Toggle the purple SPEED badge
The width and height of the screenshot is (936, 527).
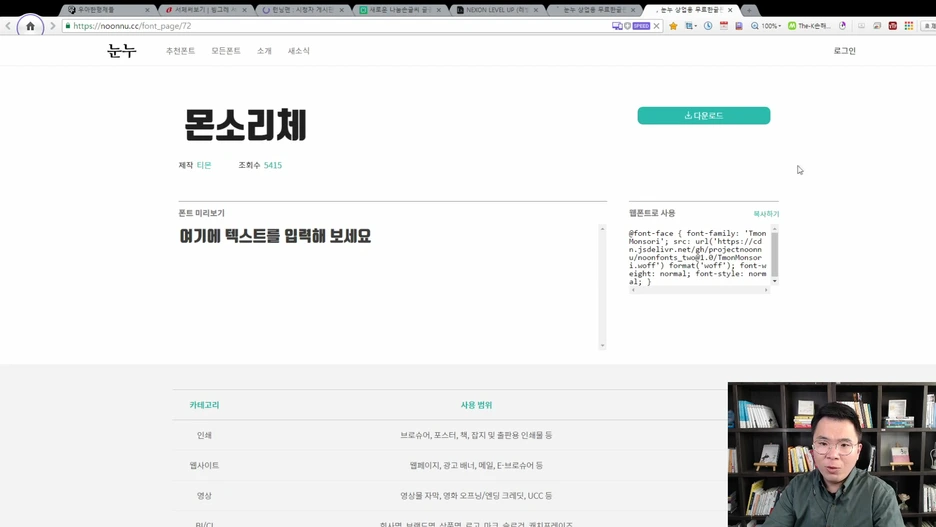coord(641,26)
